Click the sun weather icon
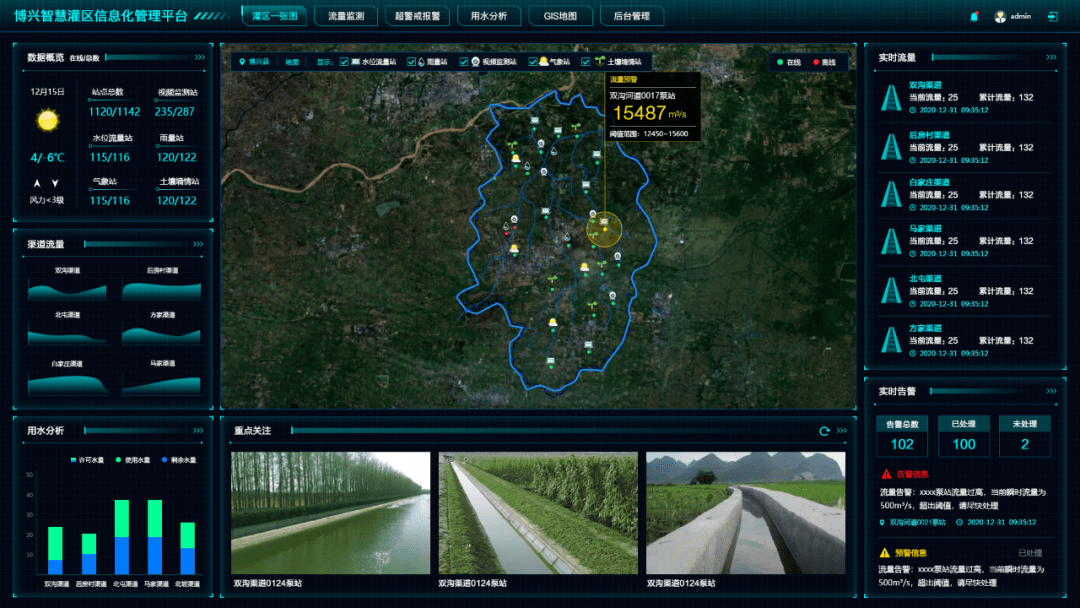 (47, 121)
